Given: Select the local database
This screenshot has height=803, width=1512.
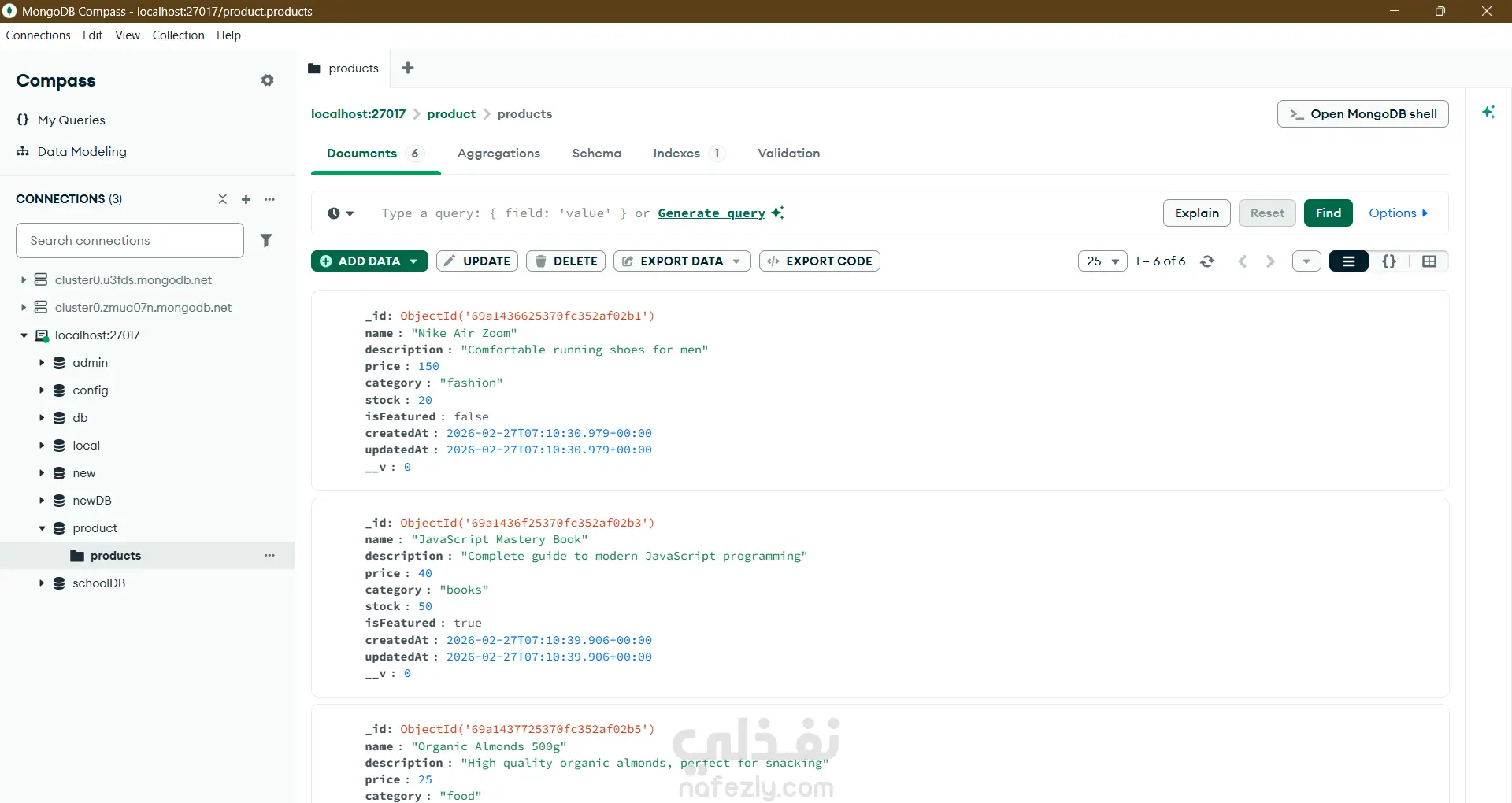Looking at the screenshot, I should point(86,446).
